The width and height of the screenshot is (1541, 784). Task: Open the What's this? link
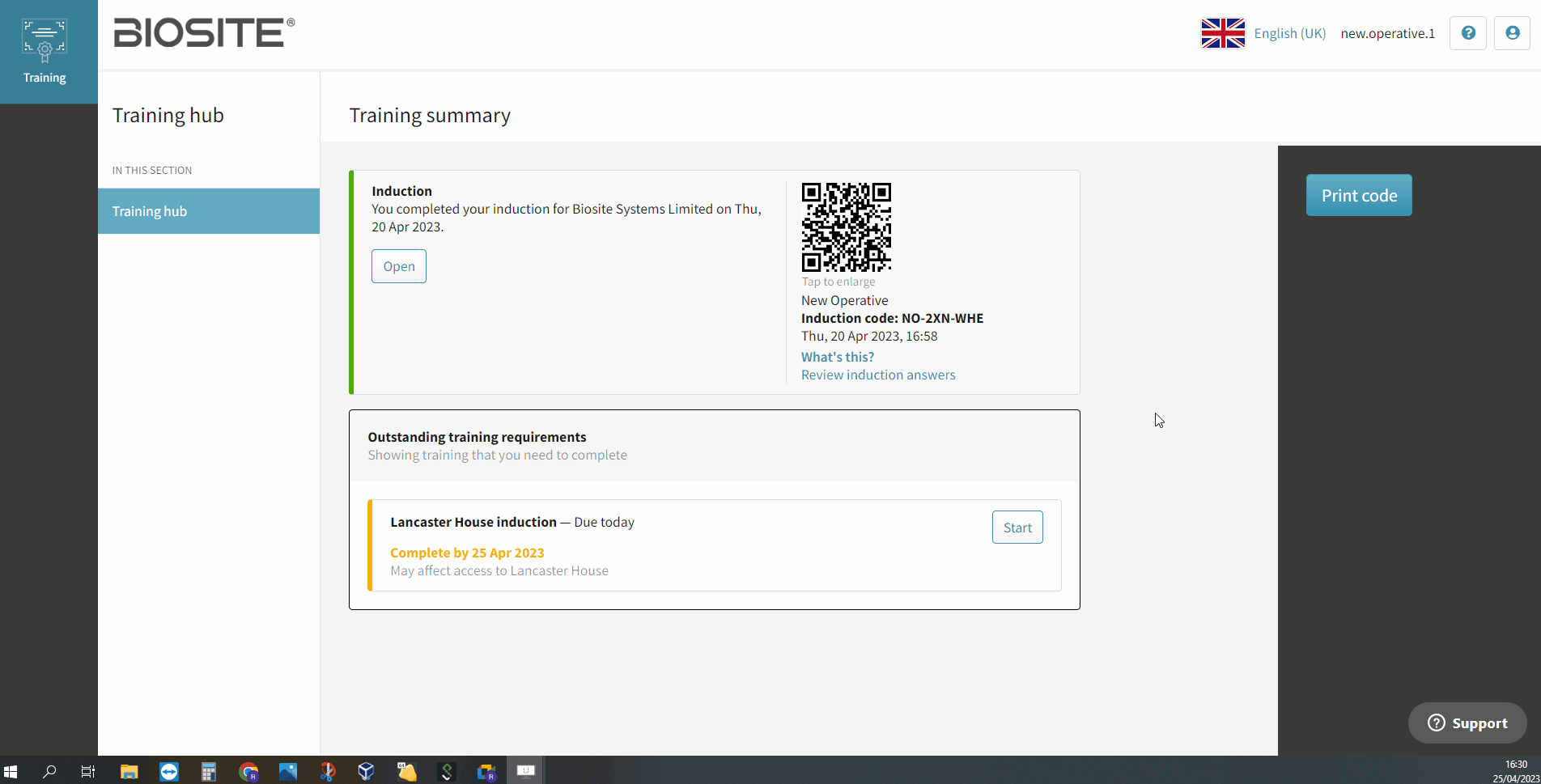(838, 357)
